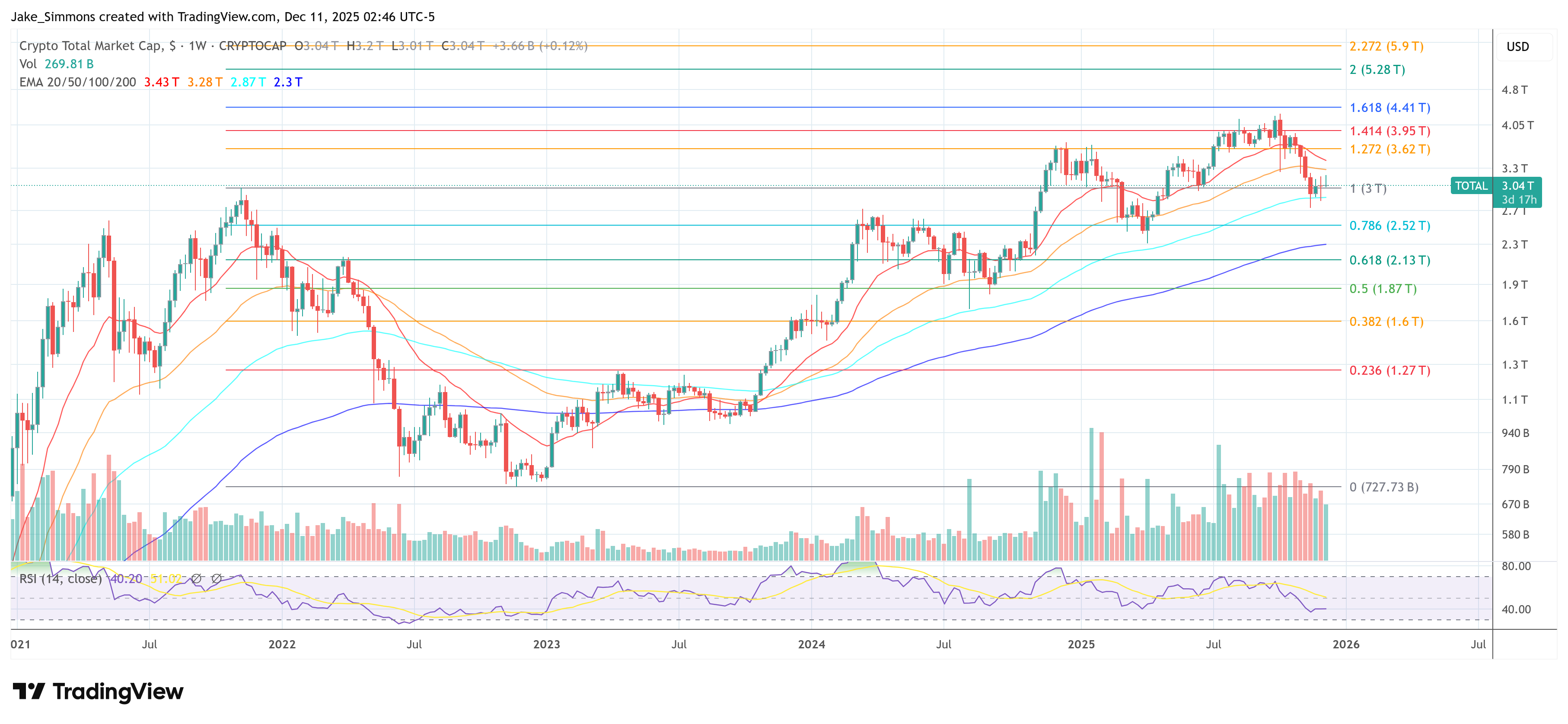Select the Vol indicator legend
Image resolution: width=1568 pixels, height=724 pixels.
coord(27,64)
